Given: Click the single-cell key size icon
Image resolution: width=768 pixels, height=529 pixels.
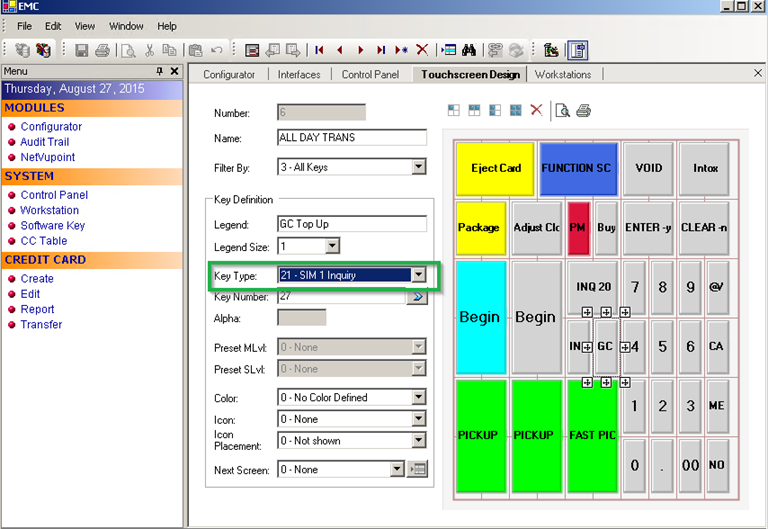Looking at the screenshot, I should (454, 111).
